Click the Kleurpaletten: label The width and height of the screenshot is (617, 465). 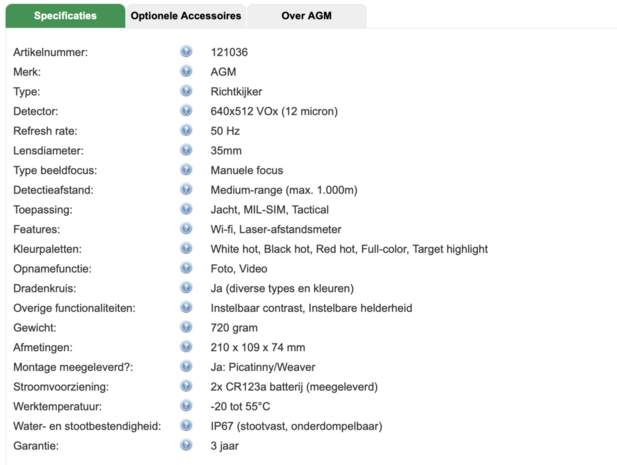click(x=47, y=249)
